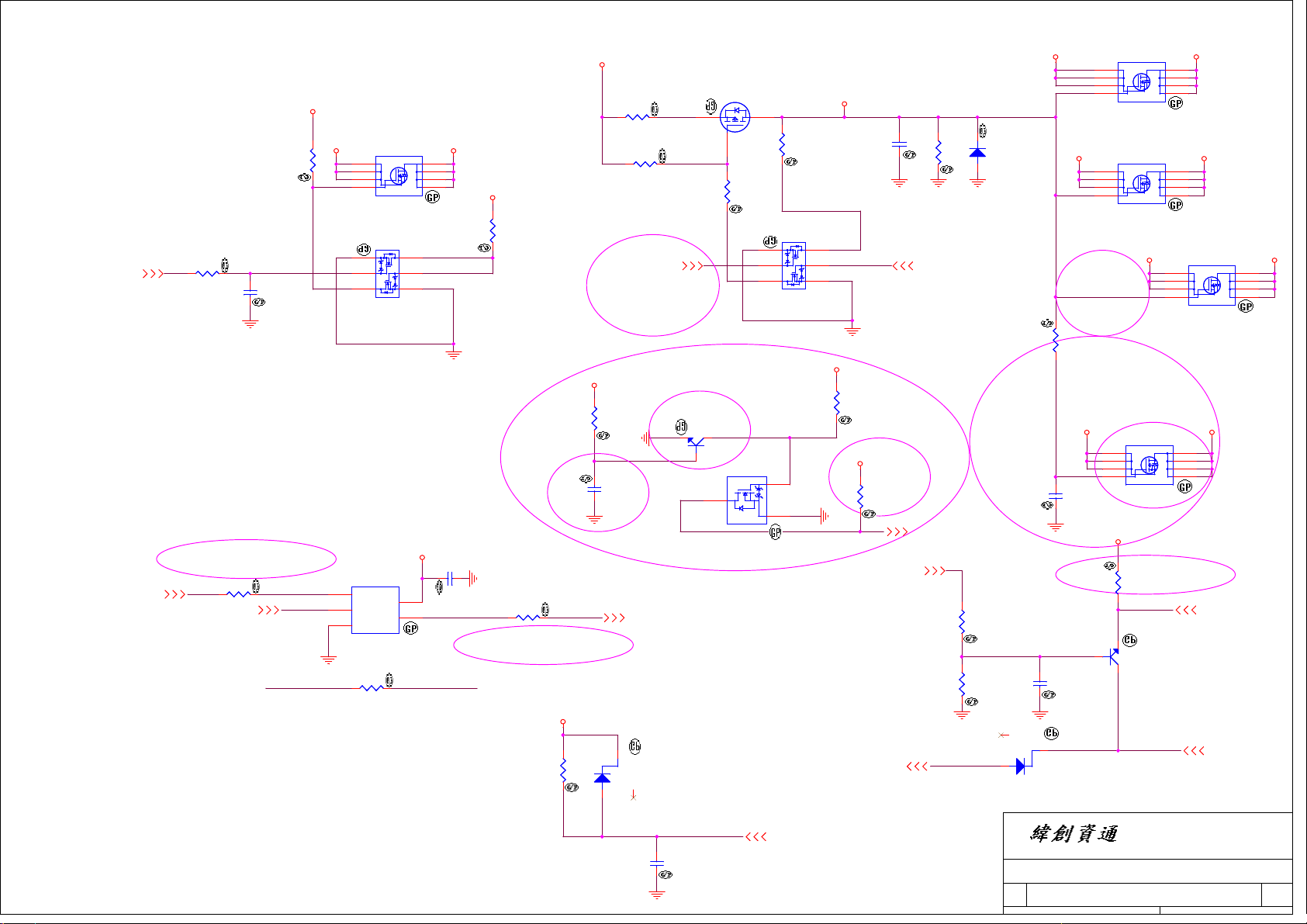Select the off-page connector feeding the far-left resistor

(x=153, y=274)
